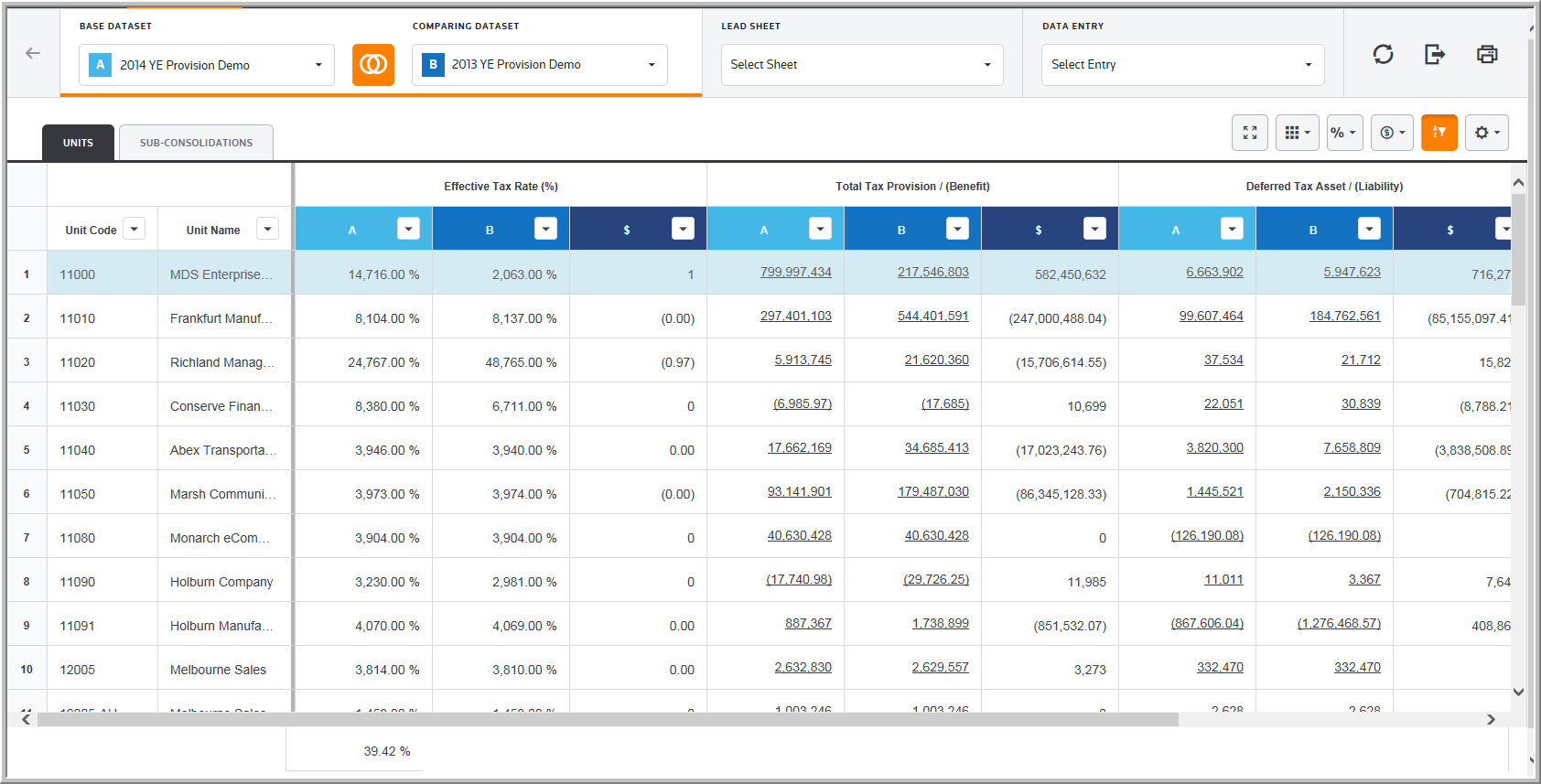
Task: Open link 184,762,561 in row 11010
Action: click(x=1344, y=317)
